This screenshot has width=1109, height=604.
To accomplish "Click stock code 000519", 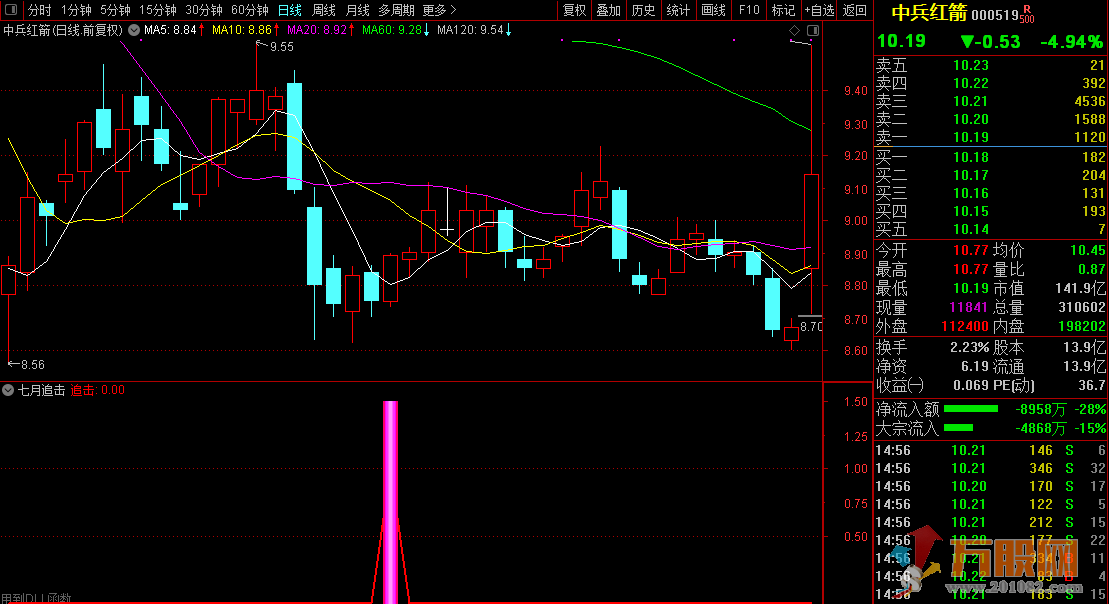I will (994, 15).
